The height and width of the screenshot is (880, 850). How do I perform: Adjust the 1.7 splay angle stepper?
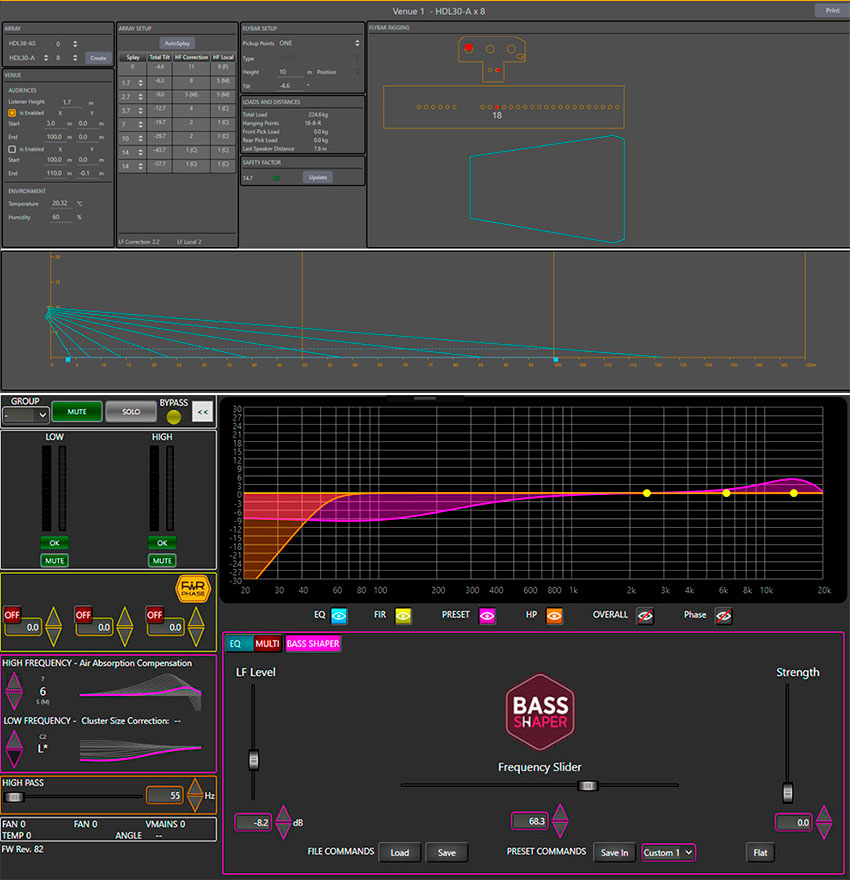(x=140, y=83)
